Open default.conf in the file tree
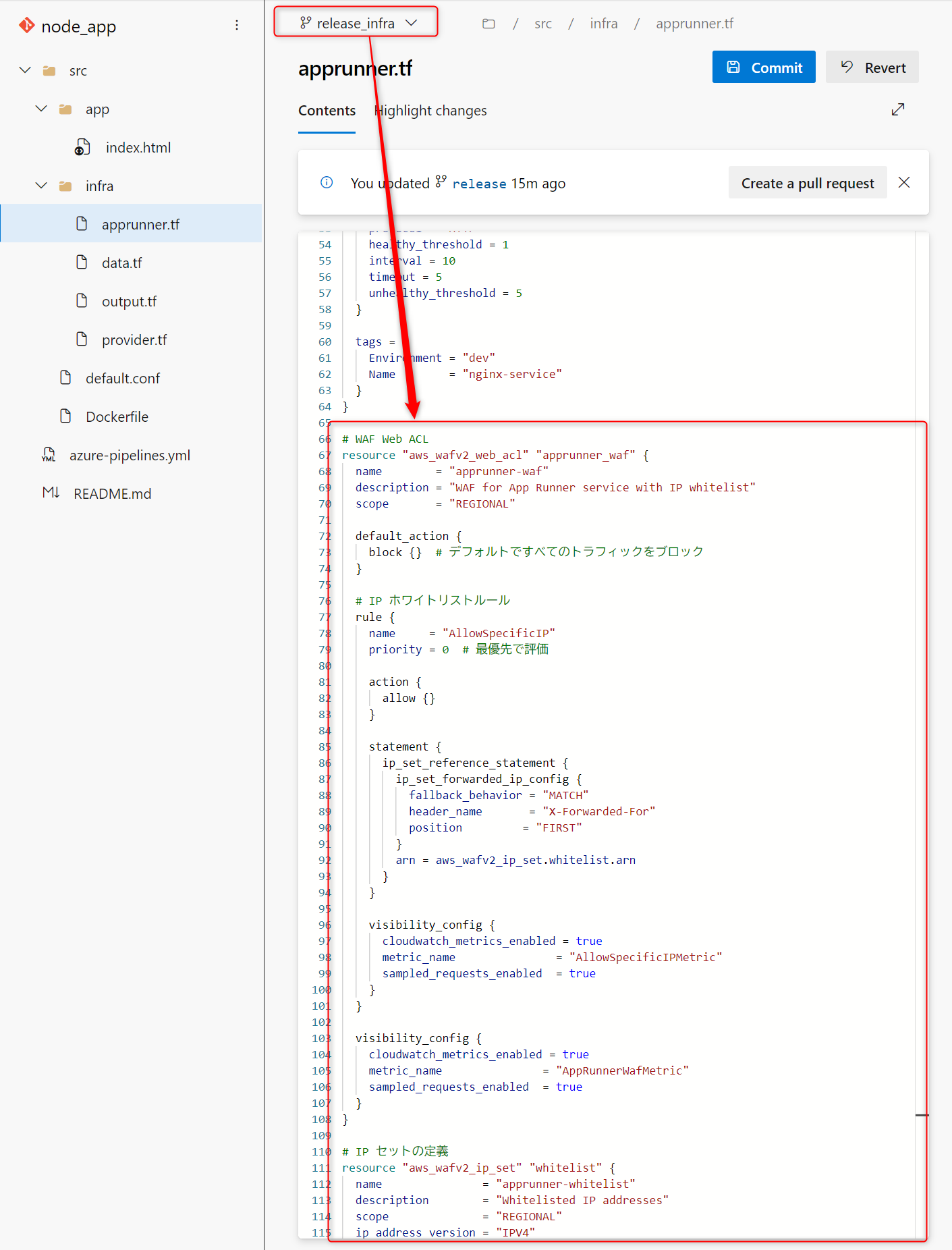The image size is (952, 1250). (123, 379)
